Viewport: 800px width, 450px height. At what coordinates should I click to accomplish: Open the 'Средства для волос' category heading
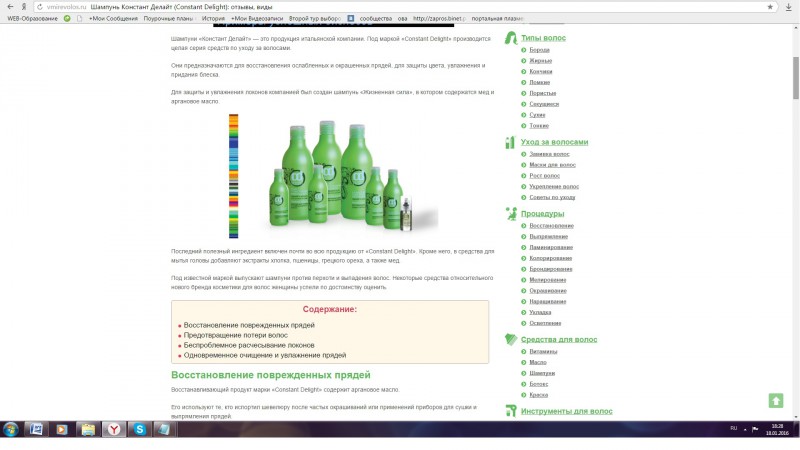point(559,339)
